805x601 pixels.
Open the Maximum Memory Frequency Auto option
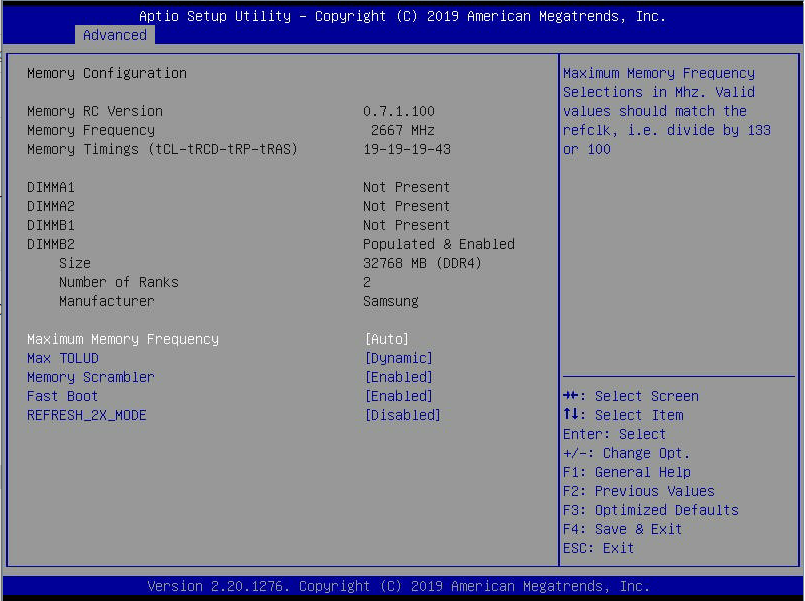pos(387,339)
